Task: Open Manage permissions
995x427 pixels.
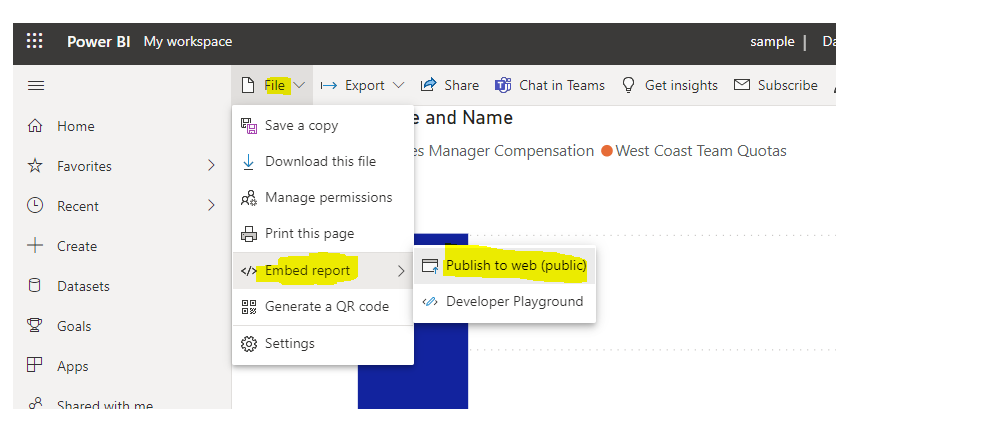Action: (x=323, y=198)
